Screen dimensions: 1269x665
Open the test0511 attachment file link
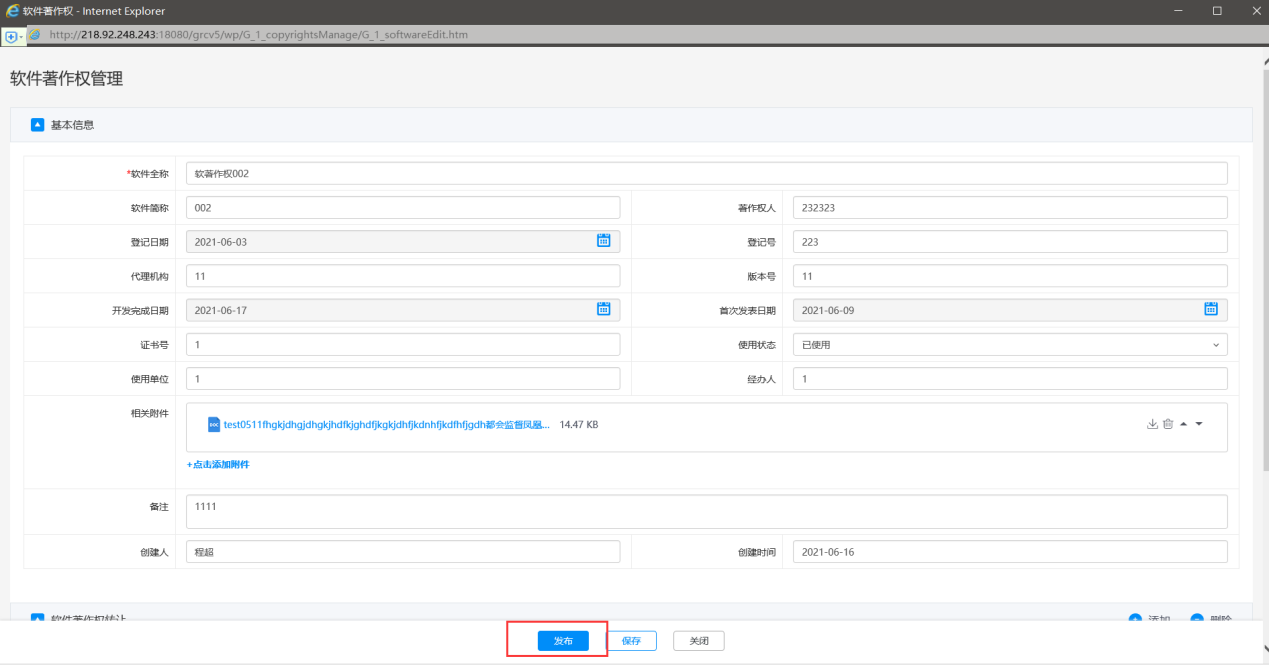click(x=386, y=424)
